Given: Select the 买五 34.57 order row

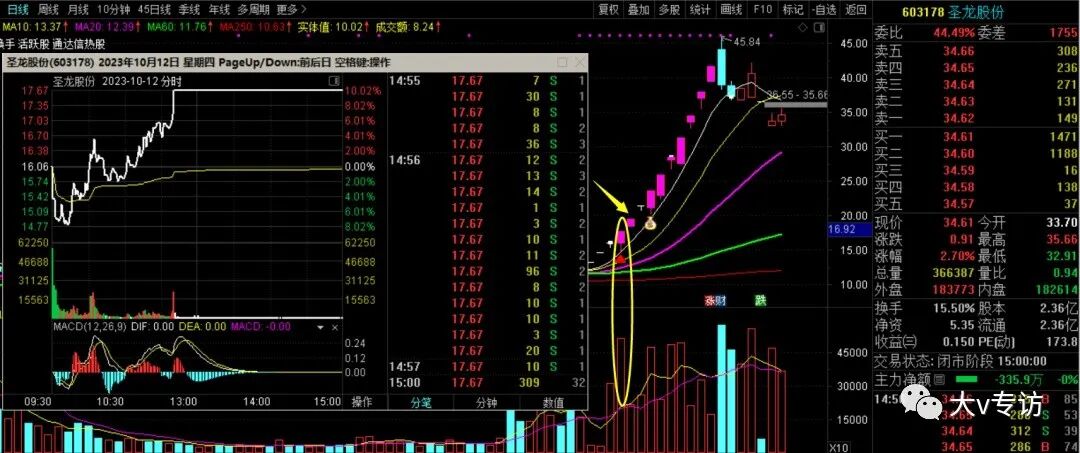Looking at the screenshot, I should tap(975, 204).
